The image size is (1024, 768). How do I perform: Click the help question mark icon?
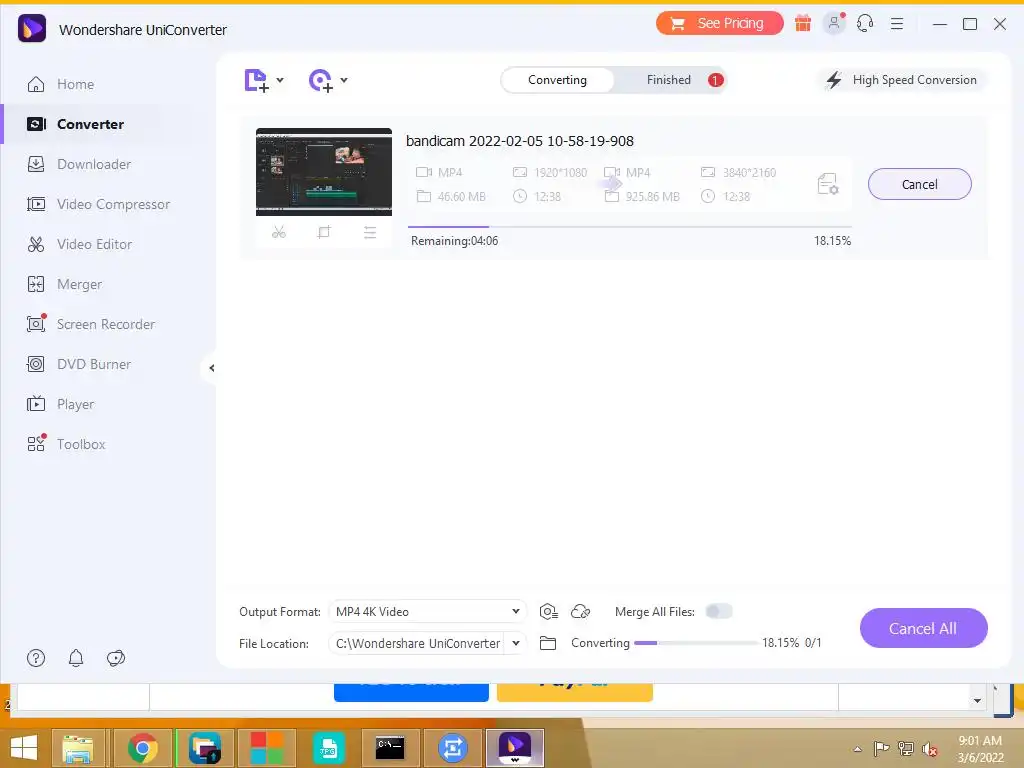36,658
